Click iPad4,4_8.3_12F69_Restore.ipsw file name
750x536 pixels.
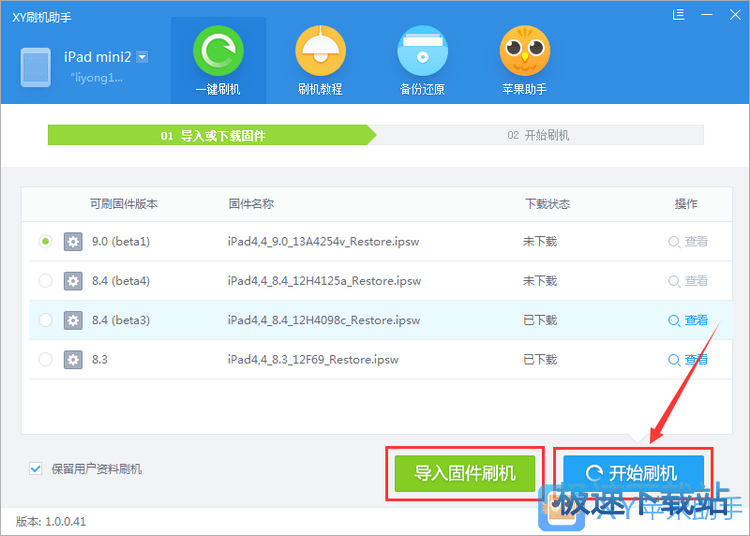coord(313,359)
